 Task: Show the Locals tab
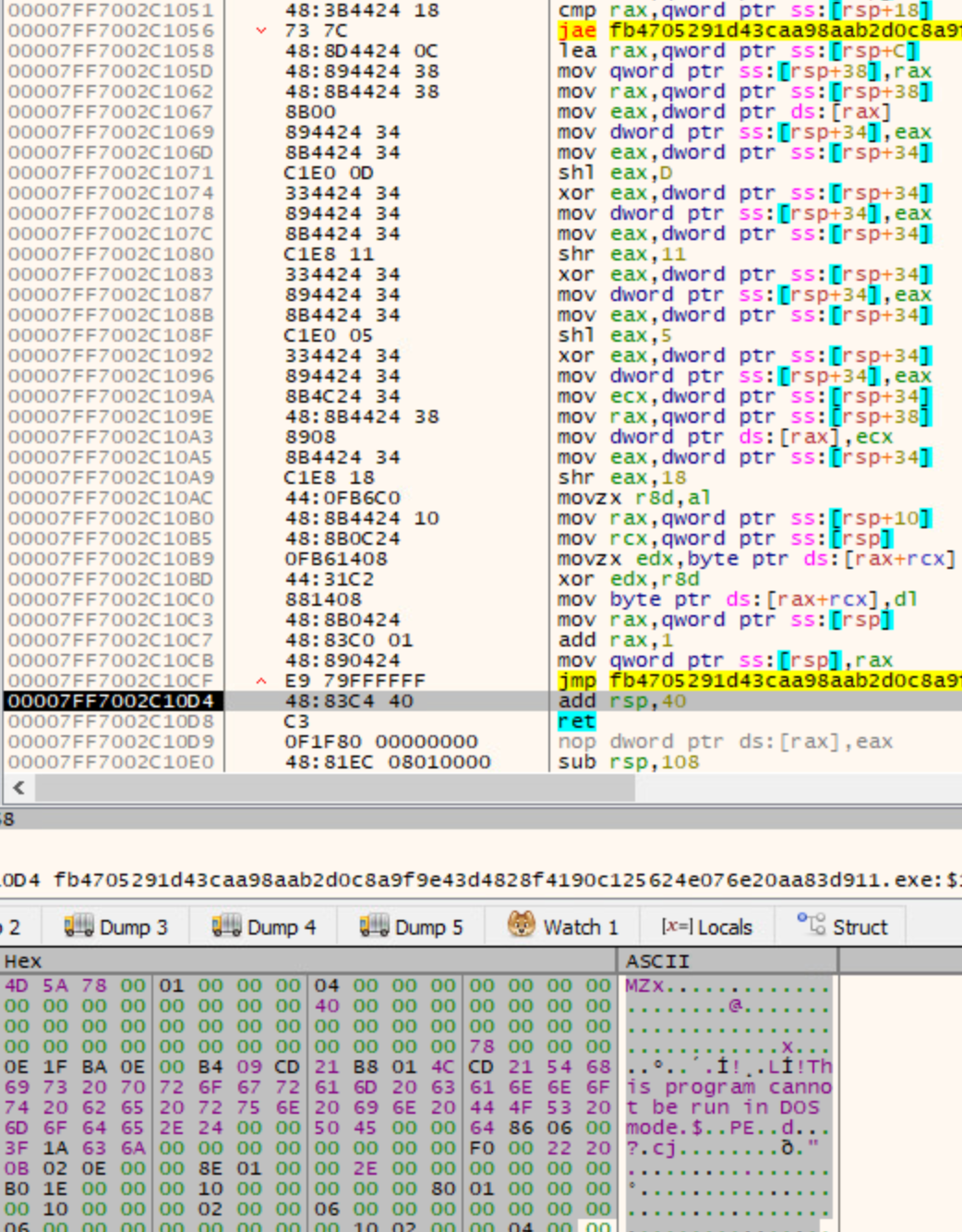click(x=707, y=926)
